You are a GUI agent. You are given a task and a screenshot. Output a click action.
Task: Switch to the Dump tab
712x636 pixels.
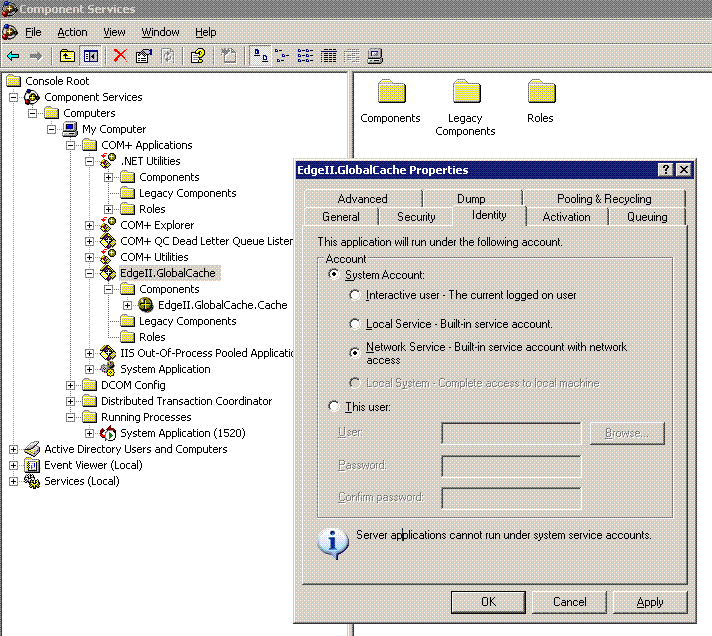471,199
